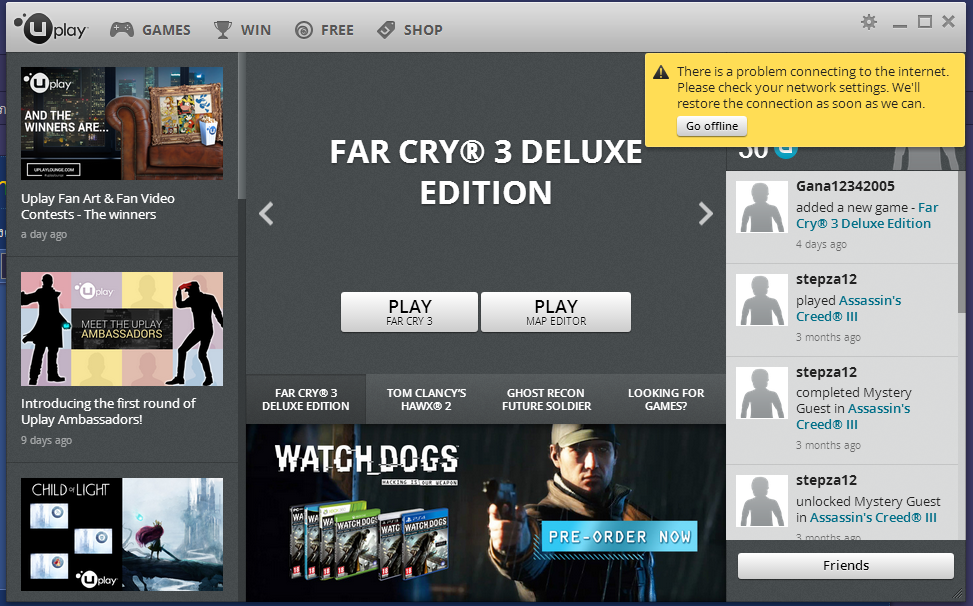This screenshot has width=973, height=606.
Task: Click the gamepad icon beside GAMES
Action: point(122,30)
